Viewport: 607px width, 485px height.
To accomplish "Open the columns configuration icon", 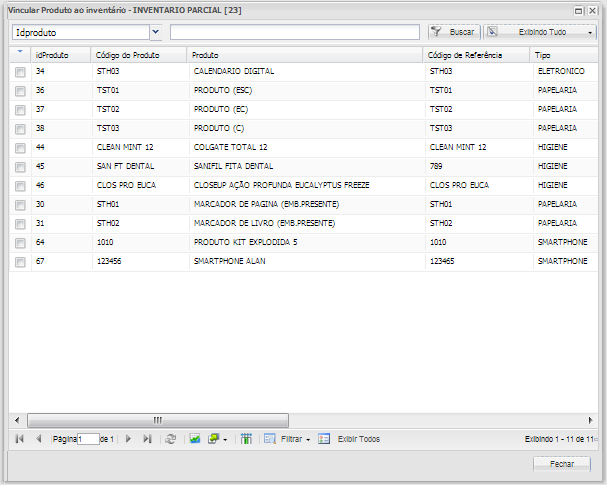I will click(x=246, y=439).
